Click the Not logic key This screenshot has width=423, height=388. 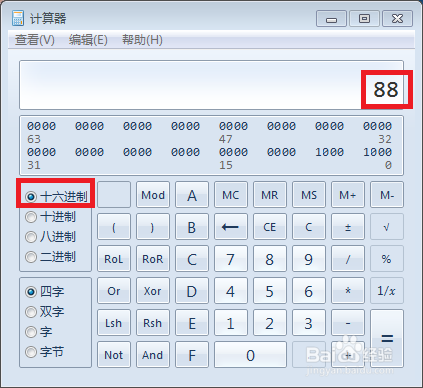click(114, 355)
